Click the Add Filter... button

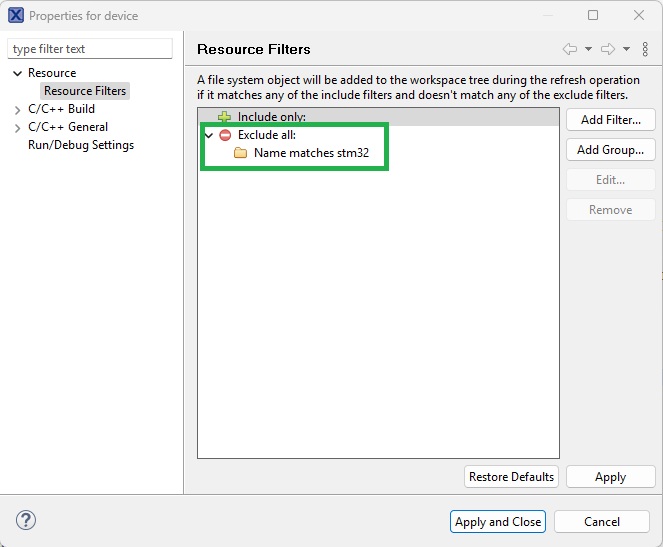610,120
